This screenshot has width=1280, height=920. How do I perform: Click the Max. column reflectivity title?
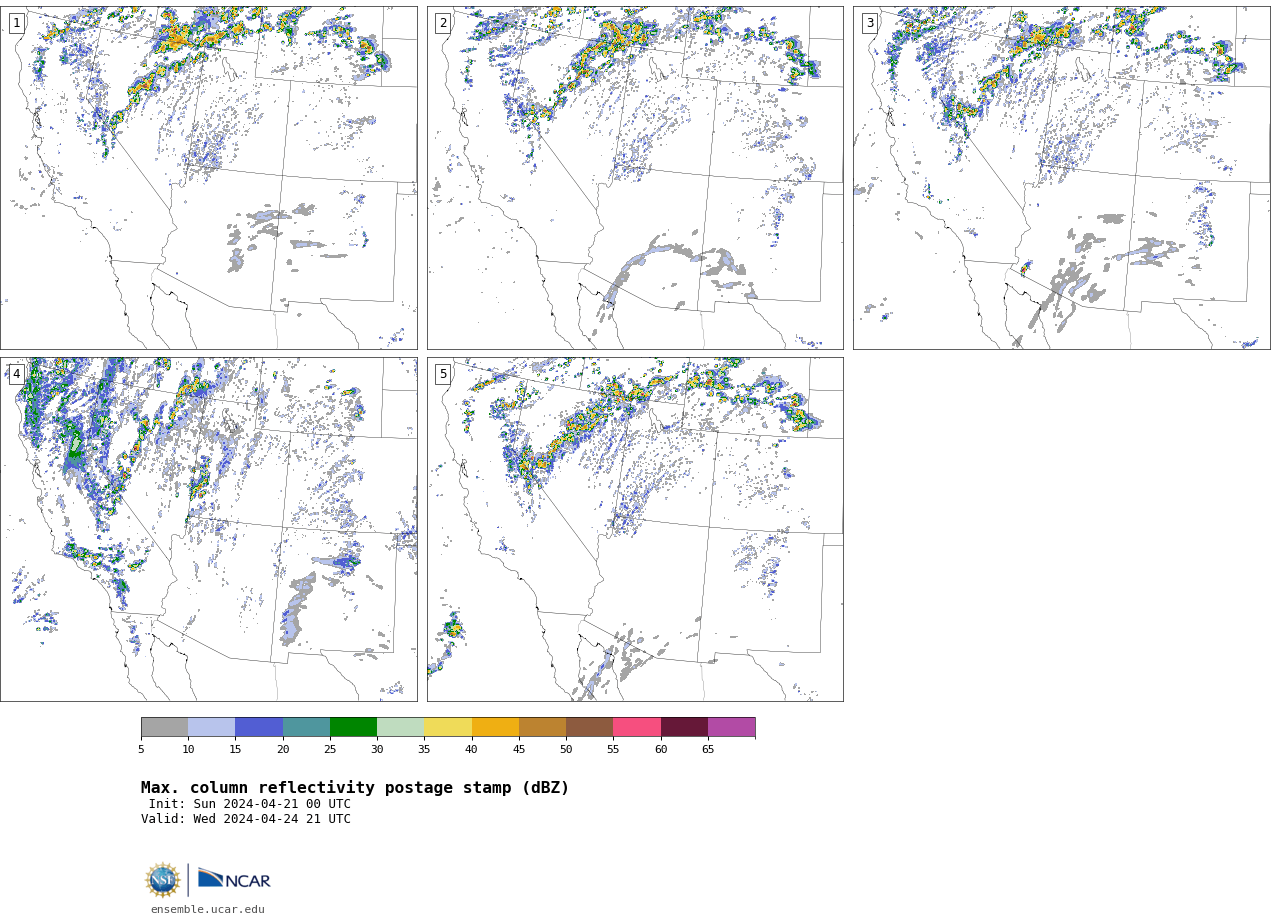(355, 788)
